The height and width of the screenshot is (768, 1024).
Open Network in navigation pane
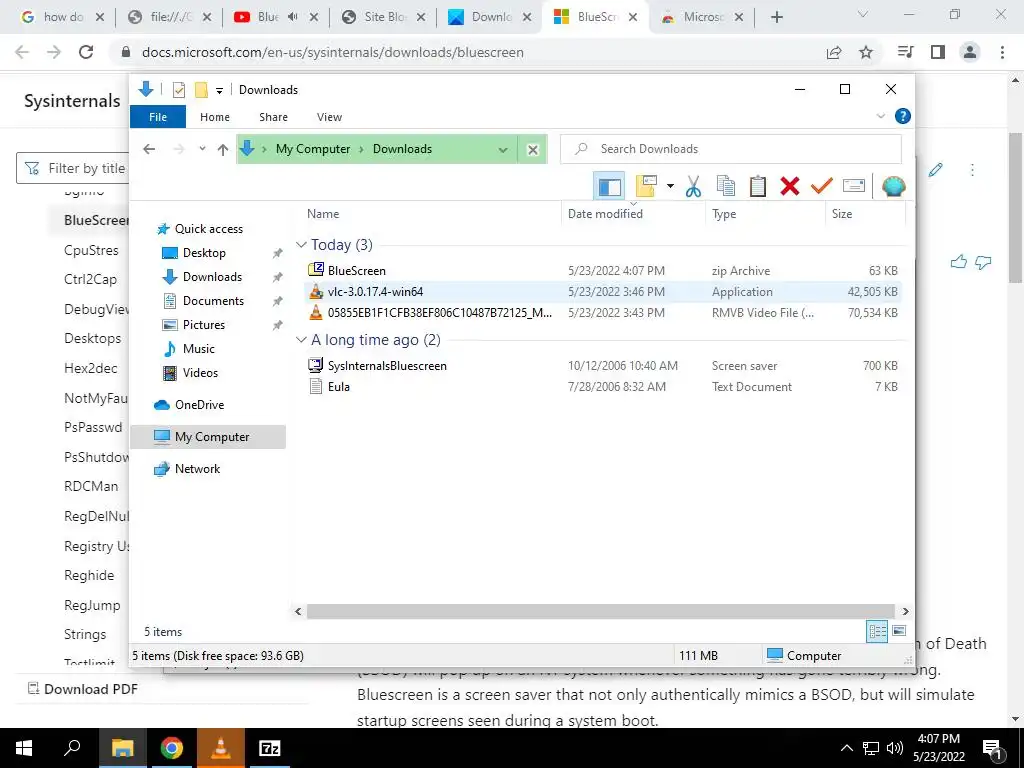pyautogui.click(x=187, y=469)
